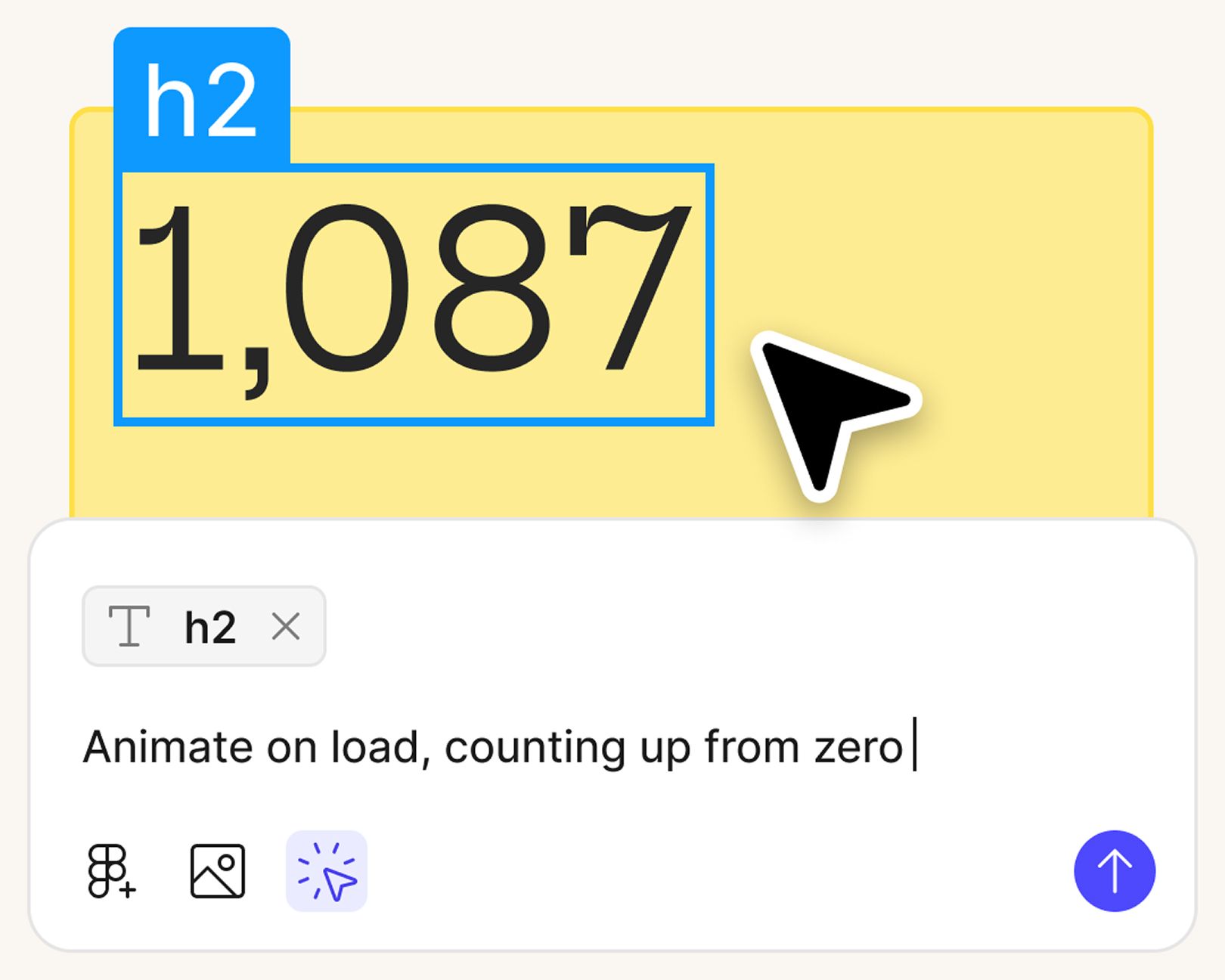The image size is (1225, 980).
Task: Send the prompt with the arrow button
Action: pyautogui.click(x=1114, y=870)
